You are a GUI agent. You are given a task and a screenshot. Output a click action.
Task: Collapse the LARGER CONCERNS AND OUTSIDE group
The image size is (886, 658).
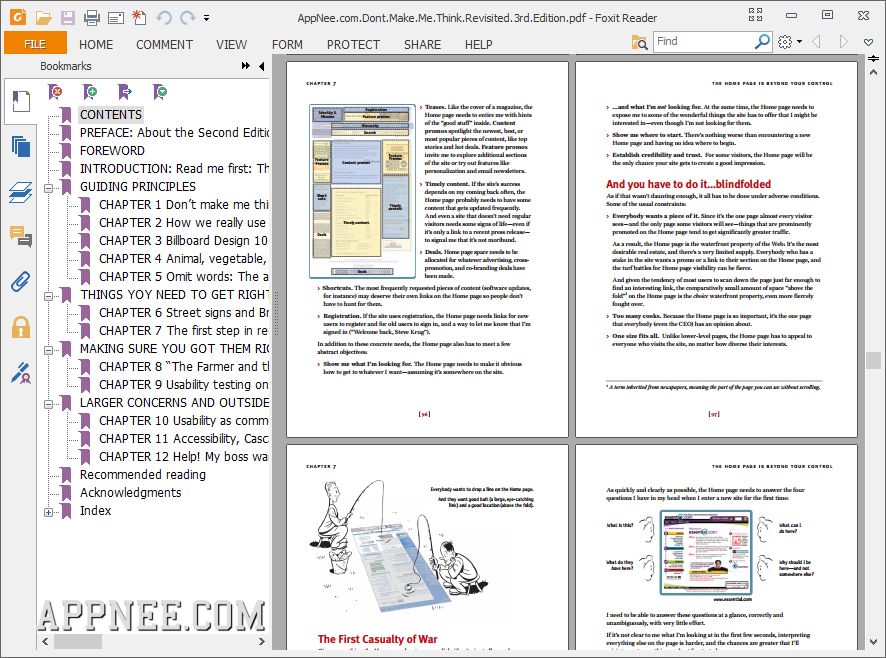tap(49, 404)
